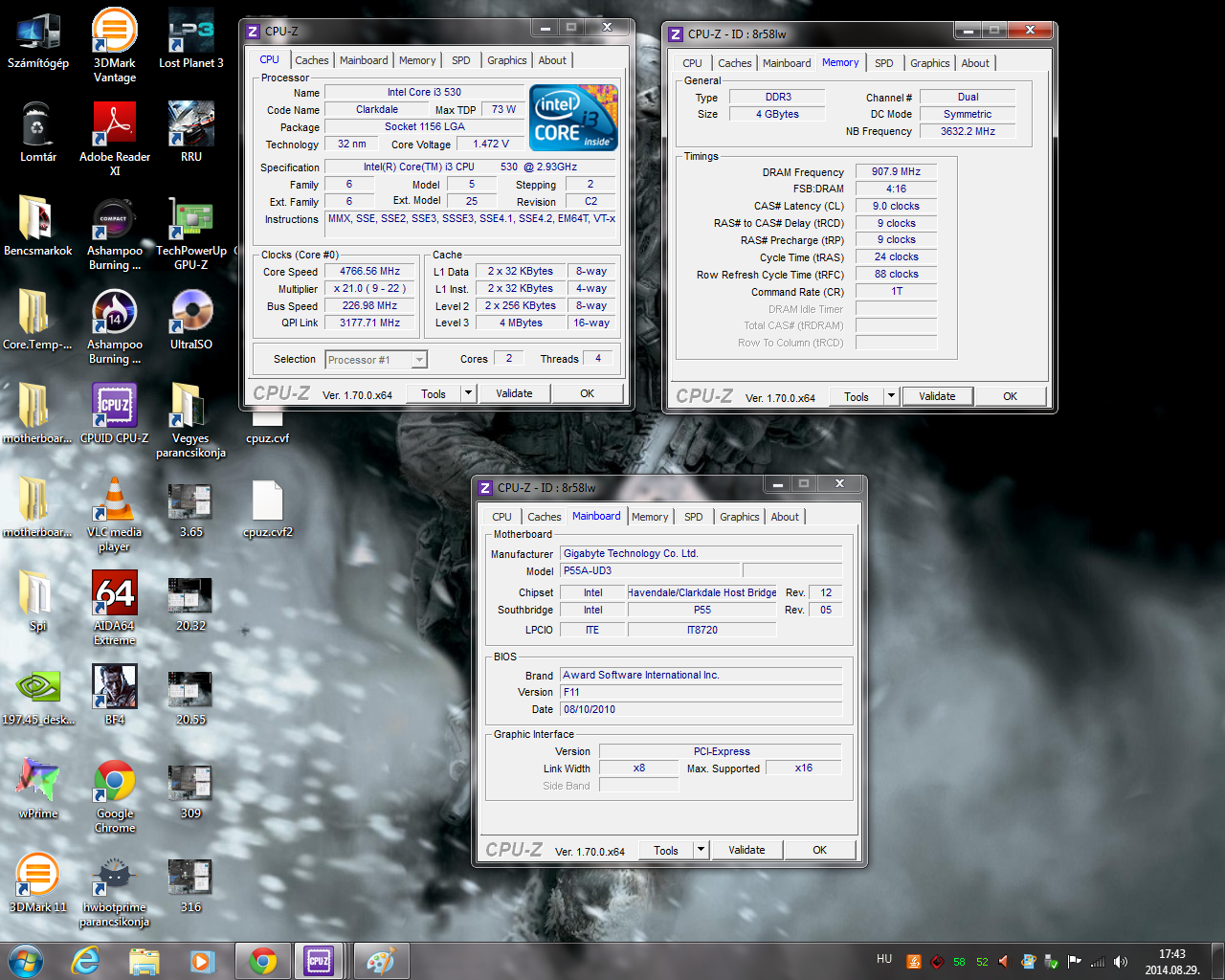Open wPrime desktop icon
1225x980 pixels.
click(x=38, y=788)
